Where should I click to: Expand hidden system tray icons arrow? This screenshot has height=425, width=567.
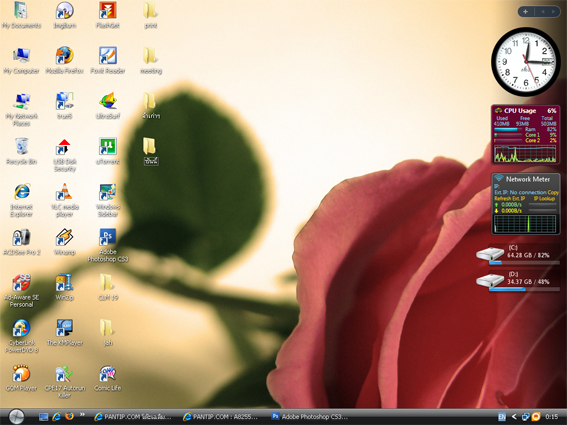514,417
